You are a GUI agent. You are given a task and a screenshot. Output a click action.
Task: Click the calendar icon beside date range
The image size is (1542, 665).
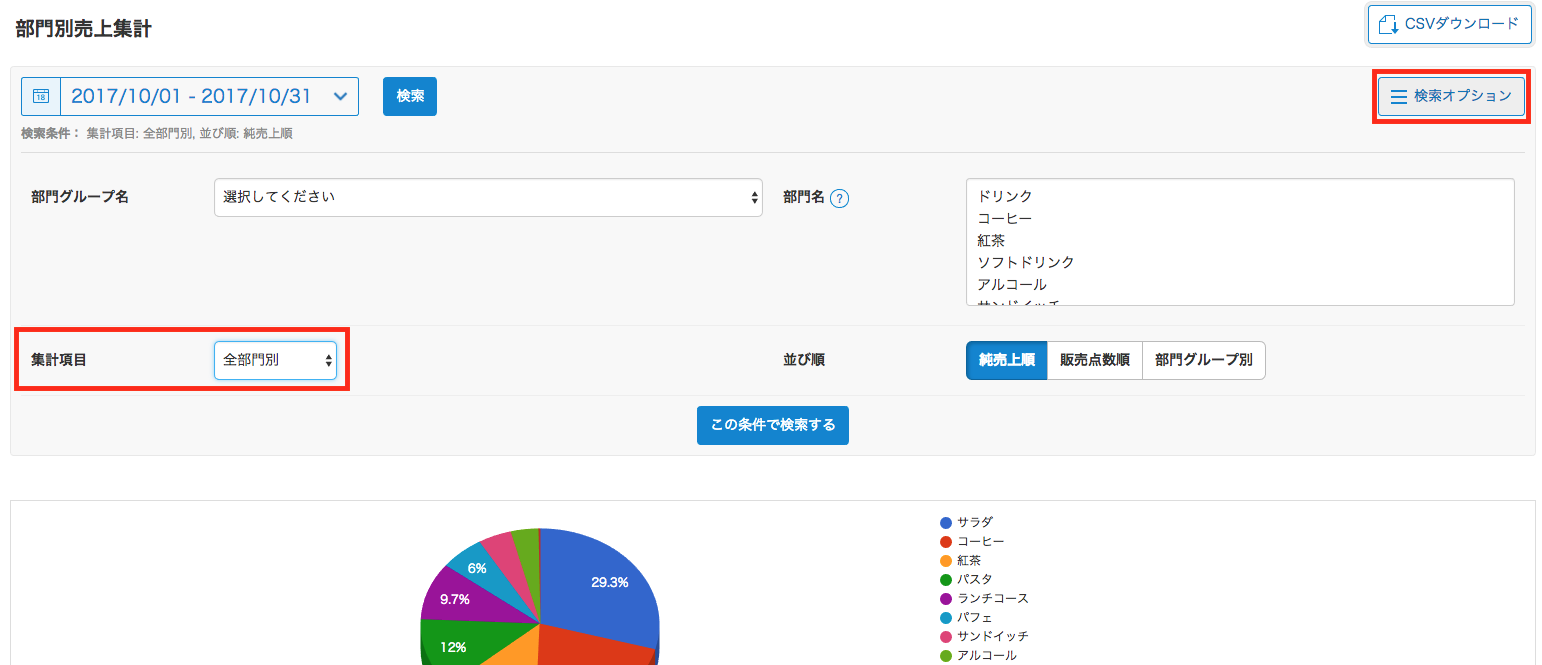(41, 96)
